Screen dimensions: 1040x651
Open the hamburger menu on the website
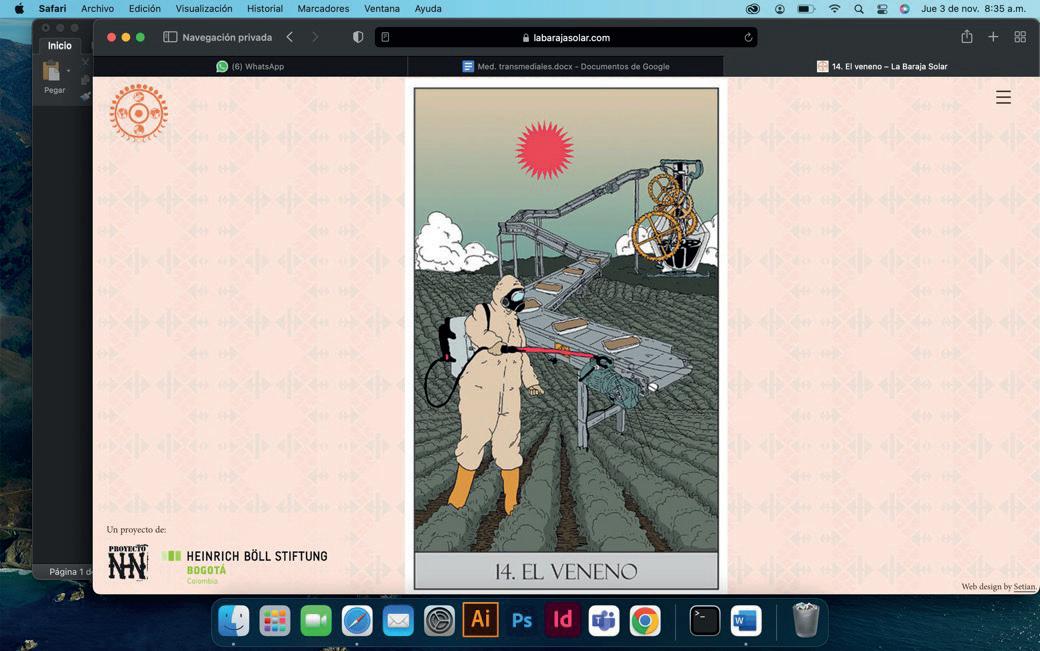pyautogui.click(x=1004, y=97)
